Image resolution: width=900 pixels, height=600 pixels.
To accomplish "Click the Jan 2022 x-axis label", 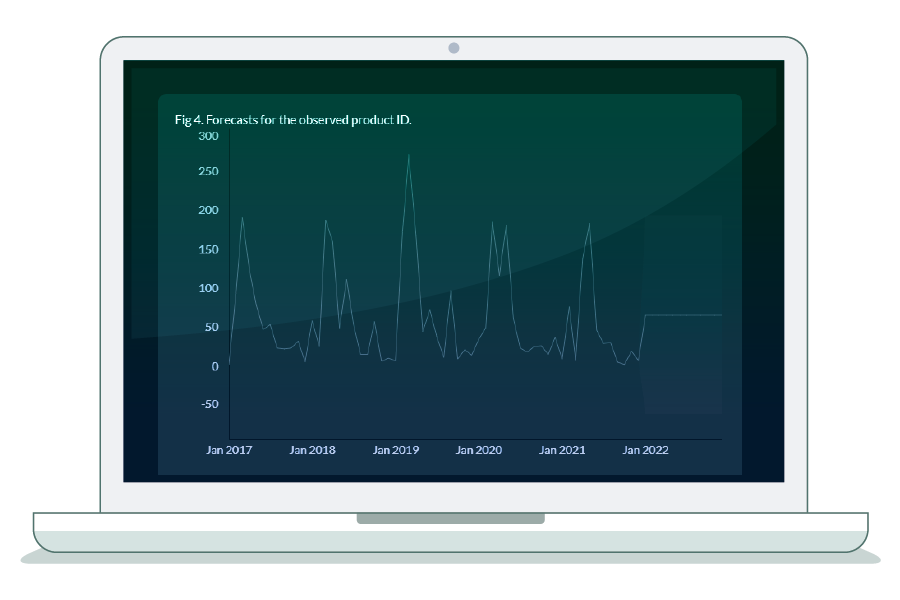I will [x=646, y=450].
